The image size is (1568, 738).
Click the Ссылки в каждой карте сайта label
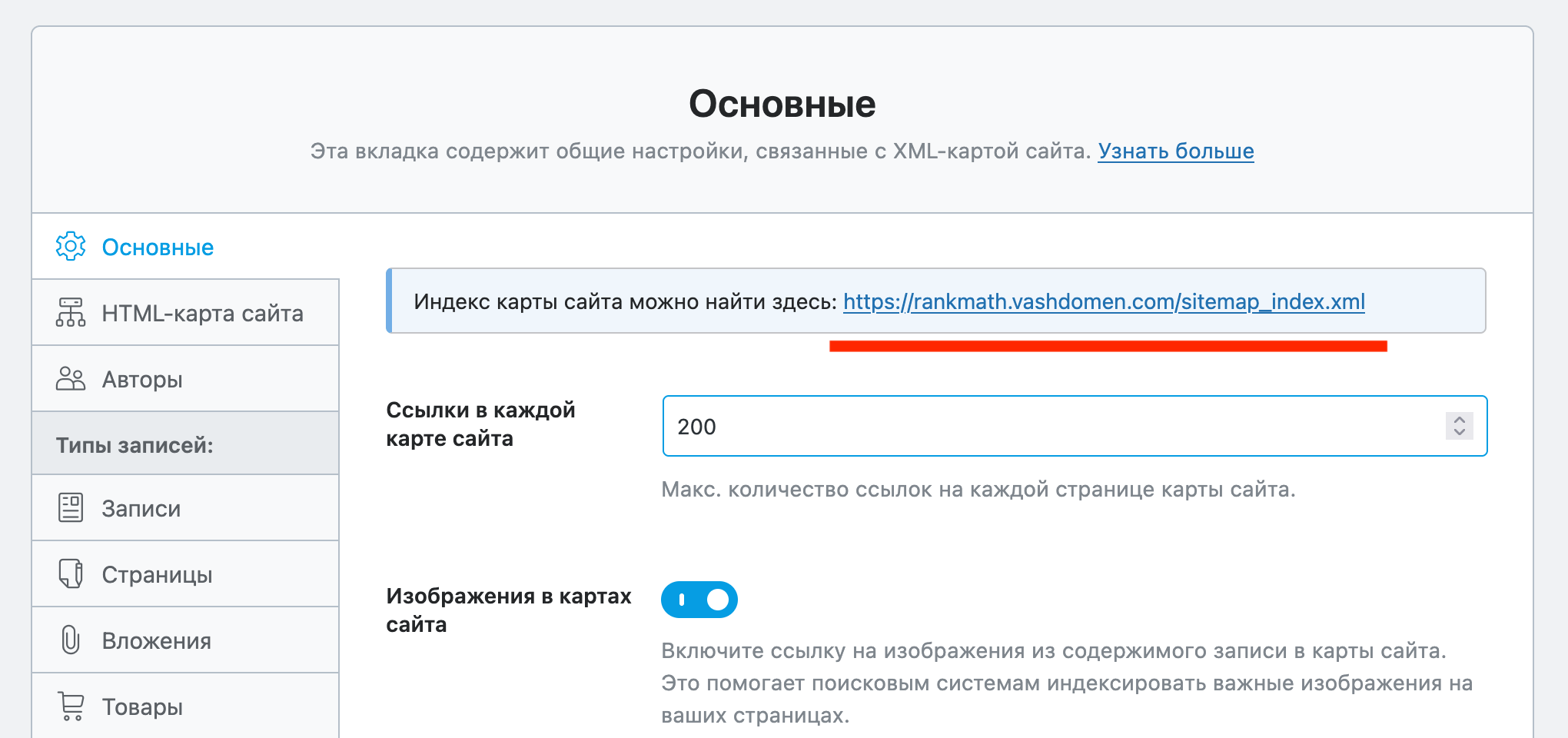(480, 424)
